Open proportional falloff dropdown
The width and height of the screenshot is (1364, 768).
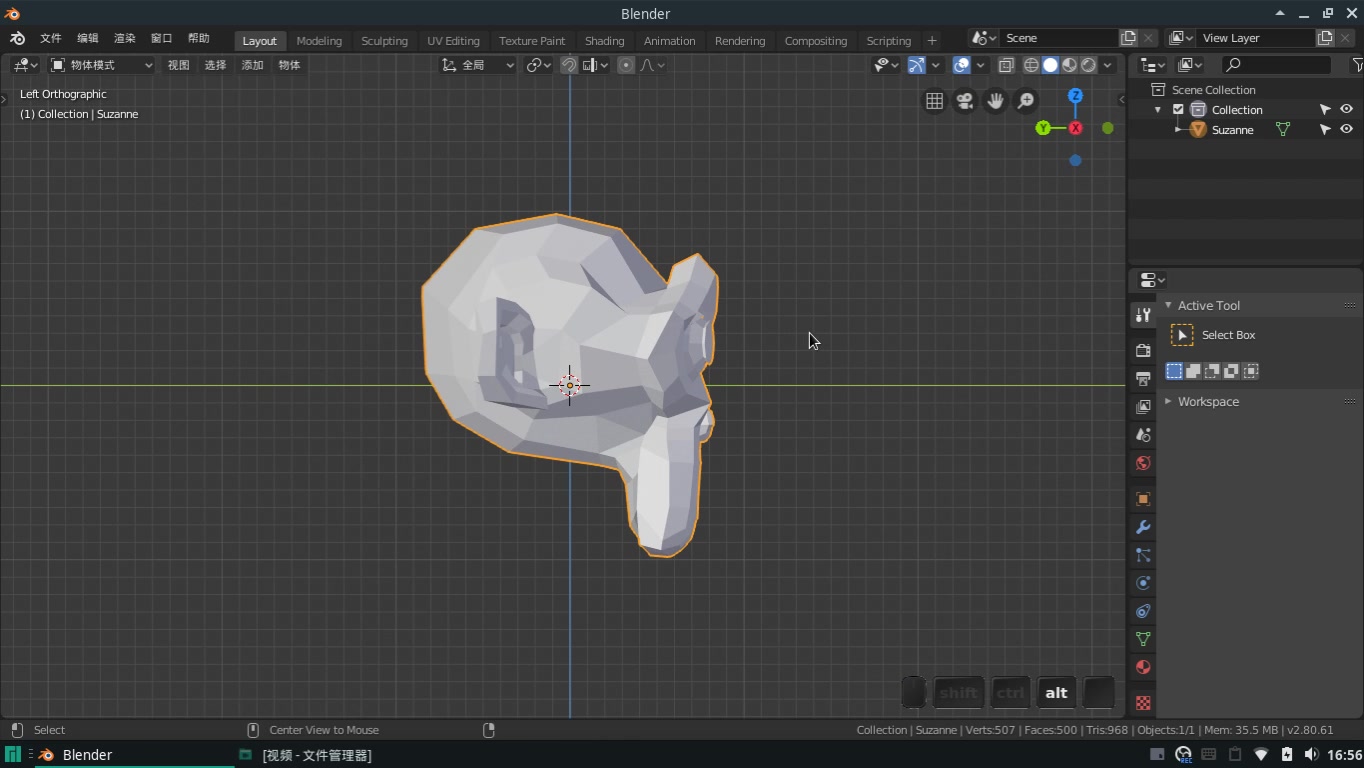pos(652,65)
